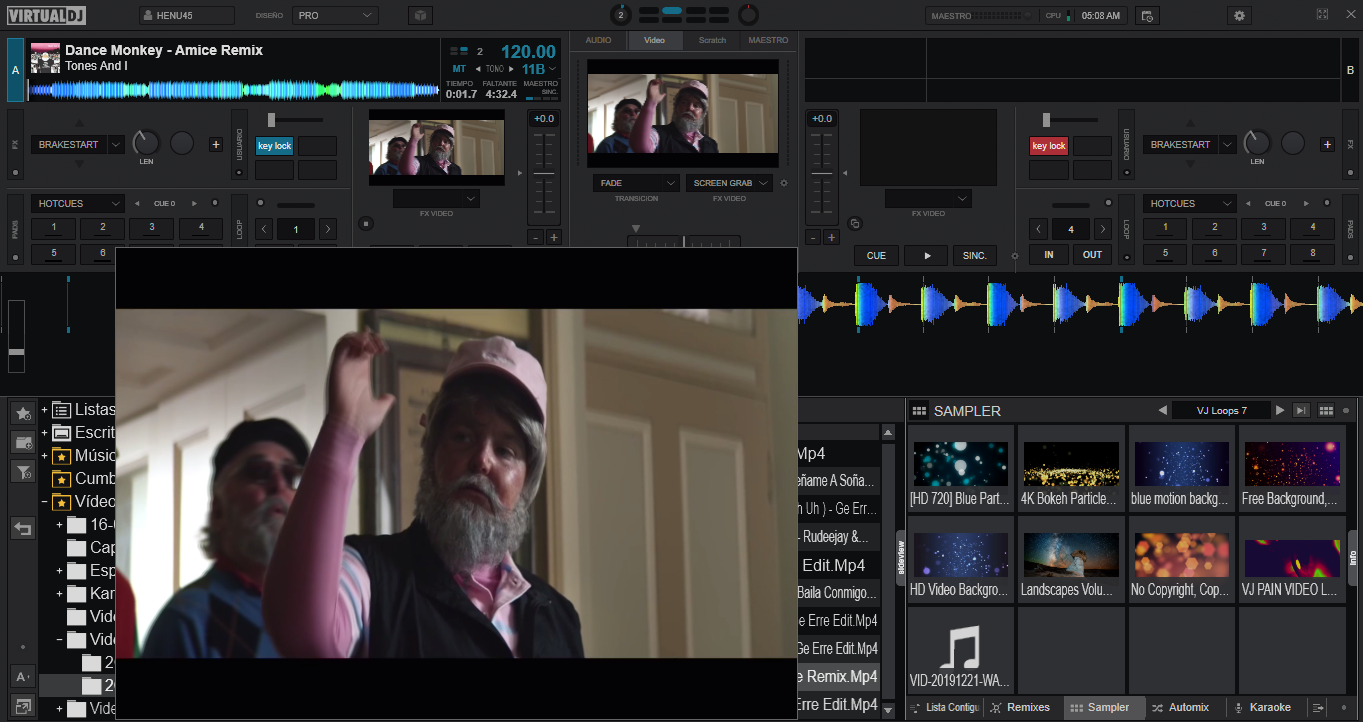Open HOTCUES pads dropdown on left deck

tap(77, 203)
